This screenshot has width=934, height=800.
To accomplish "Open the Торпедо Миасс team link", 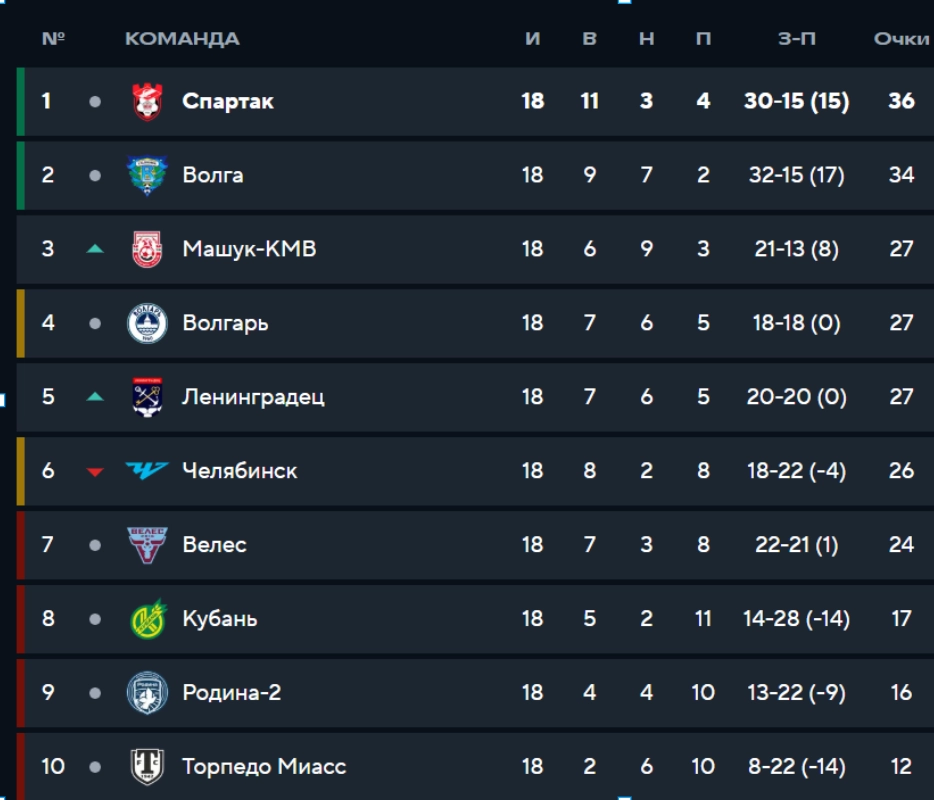I will point(264,767).
